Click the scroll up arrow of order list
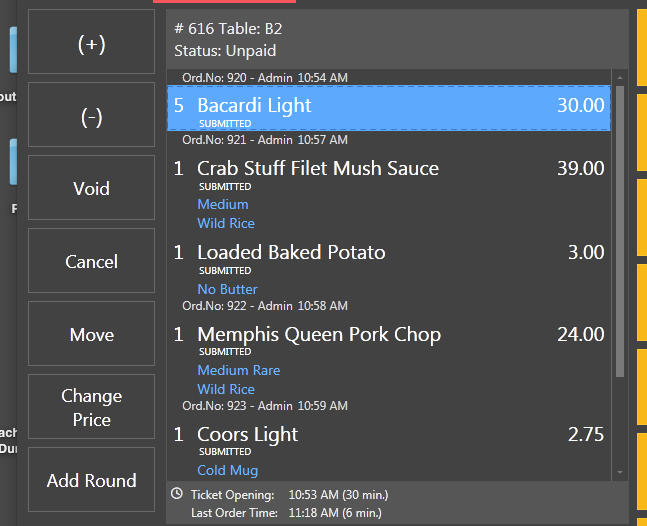Screen dimensions: 647x526 click(x=620, y=78)
